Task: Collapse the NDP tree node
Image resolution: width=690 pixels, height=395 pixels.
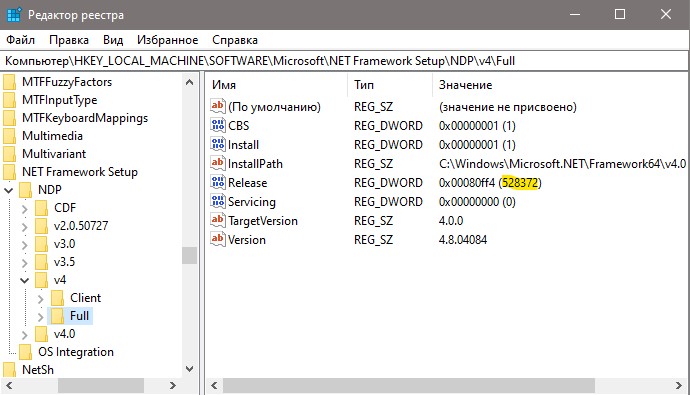Action: point(8,191)
